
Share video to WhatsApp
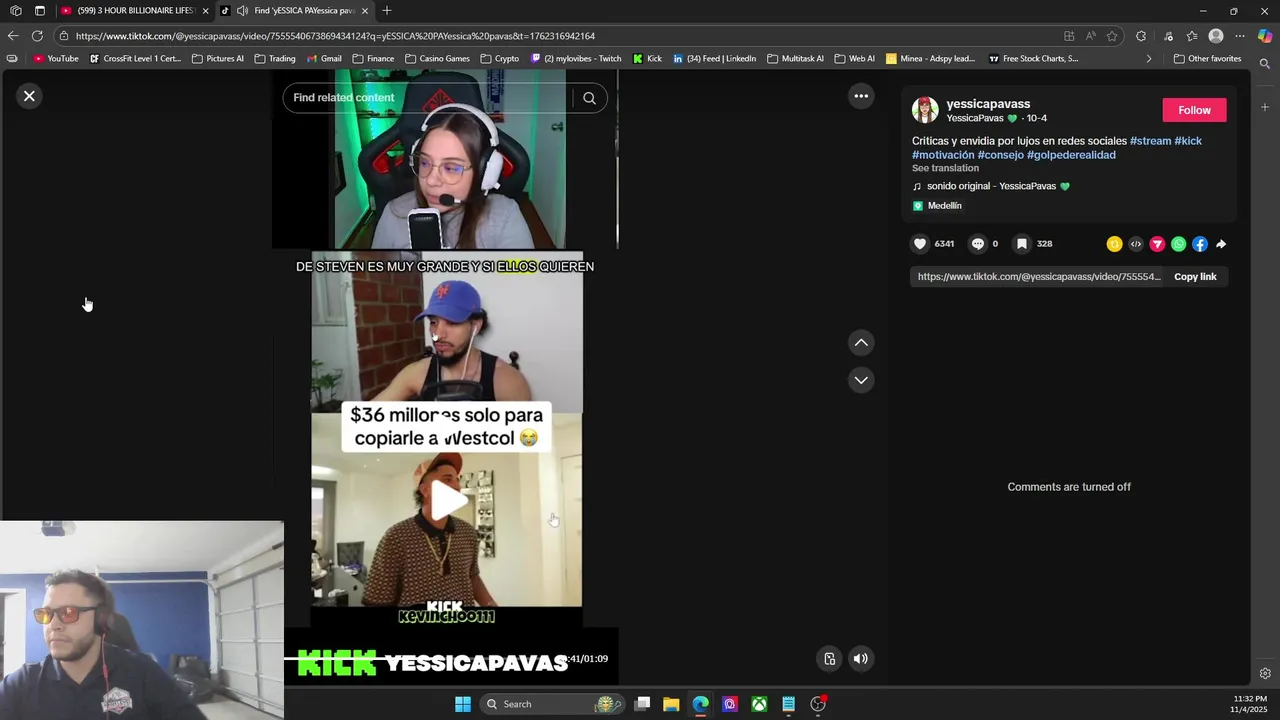(x=1179, y=244)
